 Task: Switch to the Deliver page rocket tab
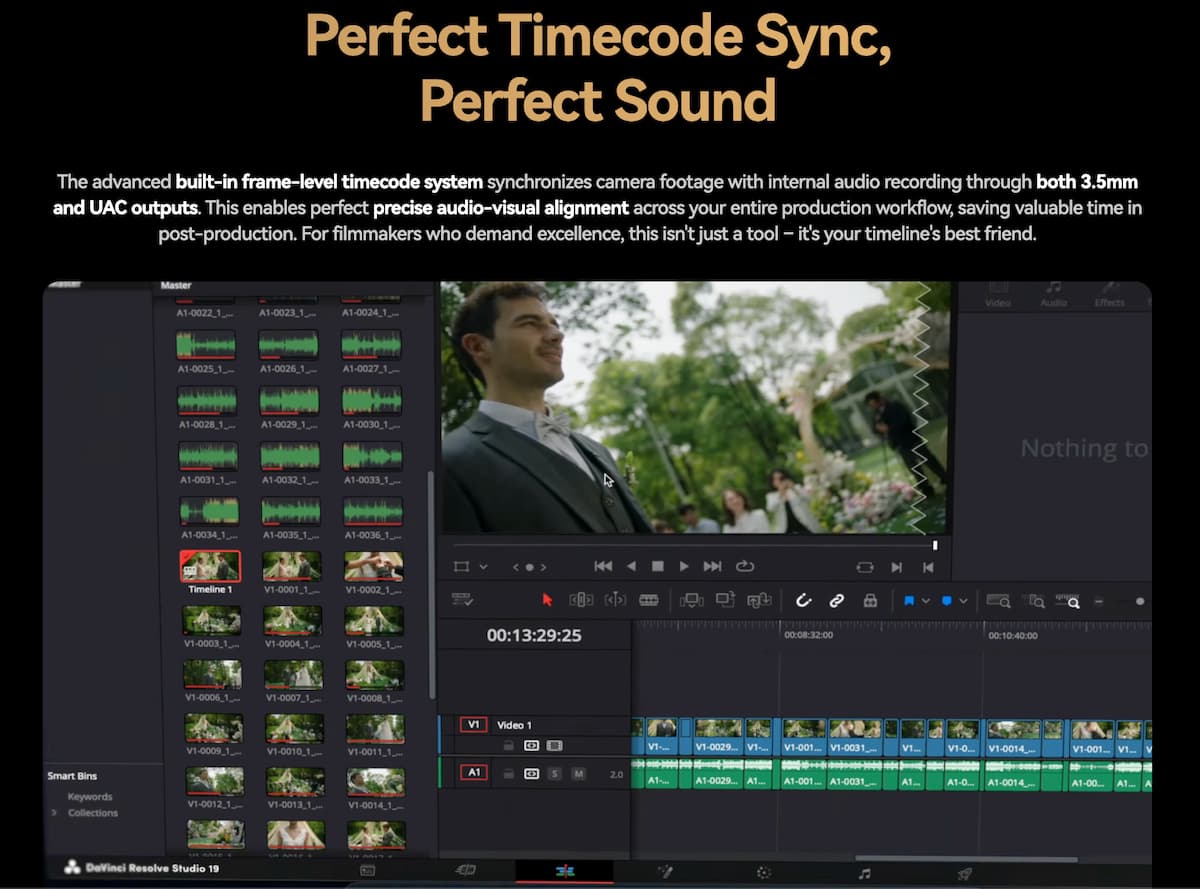964,872
